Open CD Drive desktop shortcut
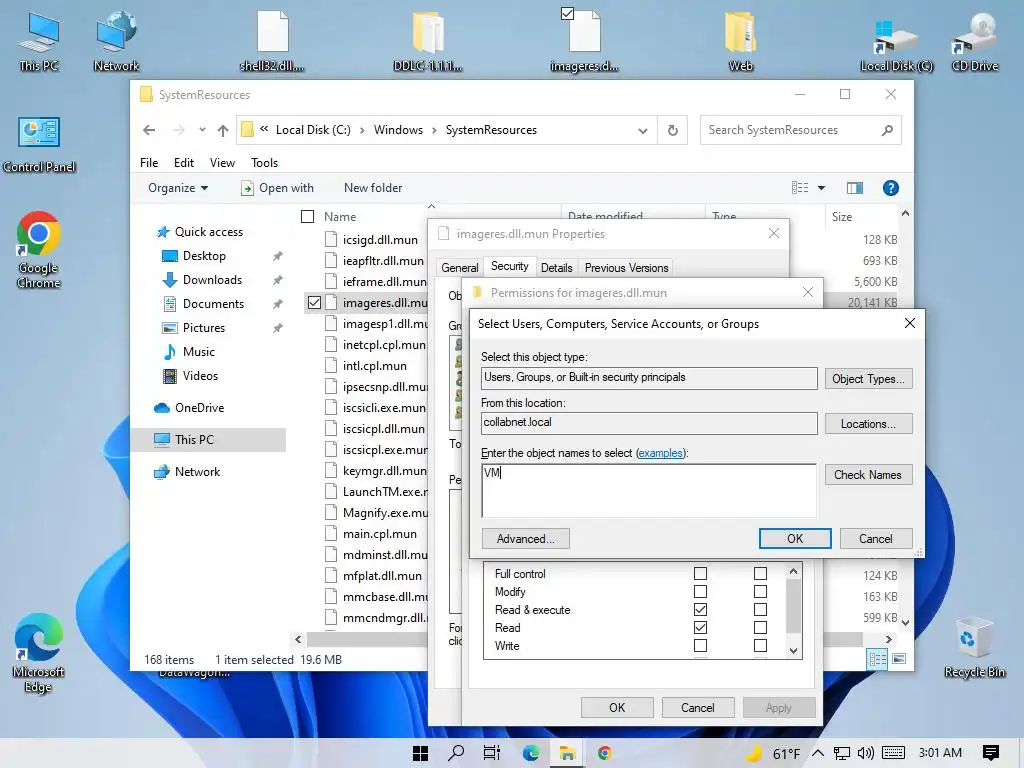The width and height of the screenshot is (1024, 768). coord(974,40)
